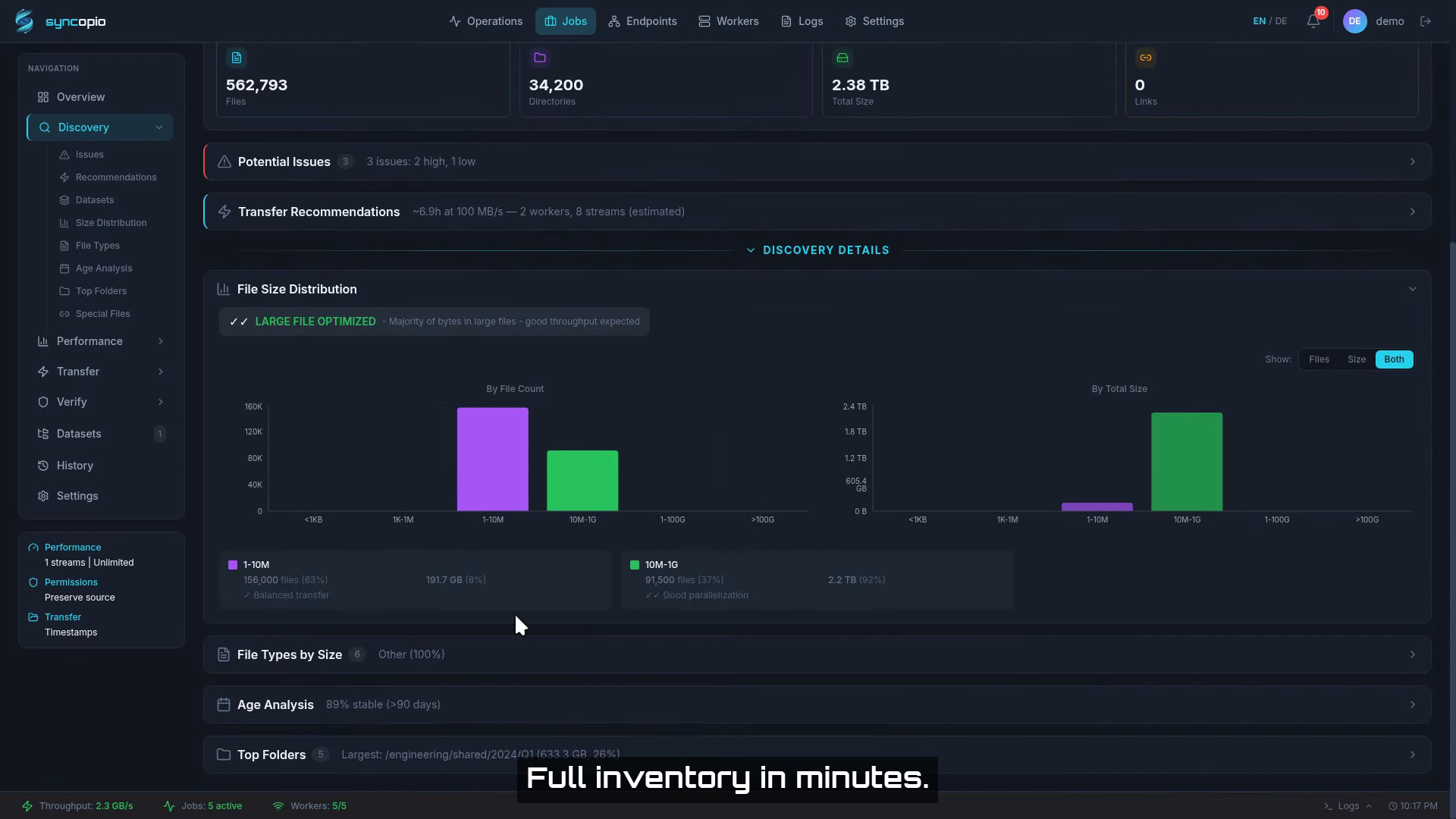Click the Permissions shield icon in summary panel
The height and width of the screenshot is (819, 1456).
click(x=33, y=582)
